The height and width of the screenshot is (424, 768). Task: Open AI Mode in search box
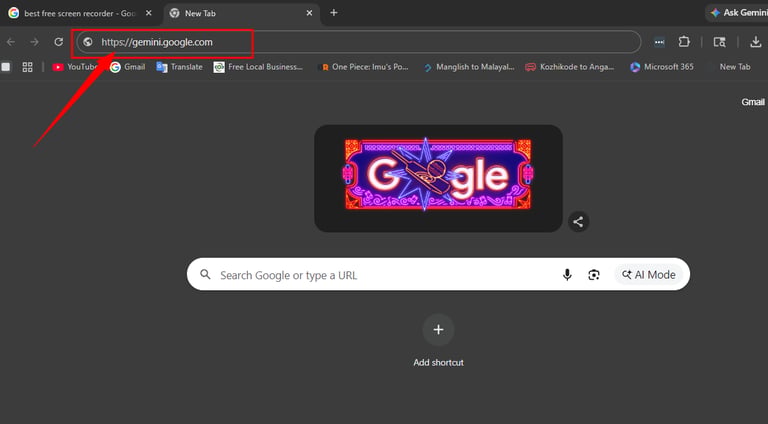(648, 275)
